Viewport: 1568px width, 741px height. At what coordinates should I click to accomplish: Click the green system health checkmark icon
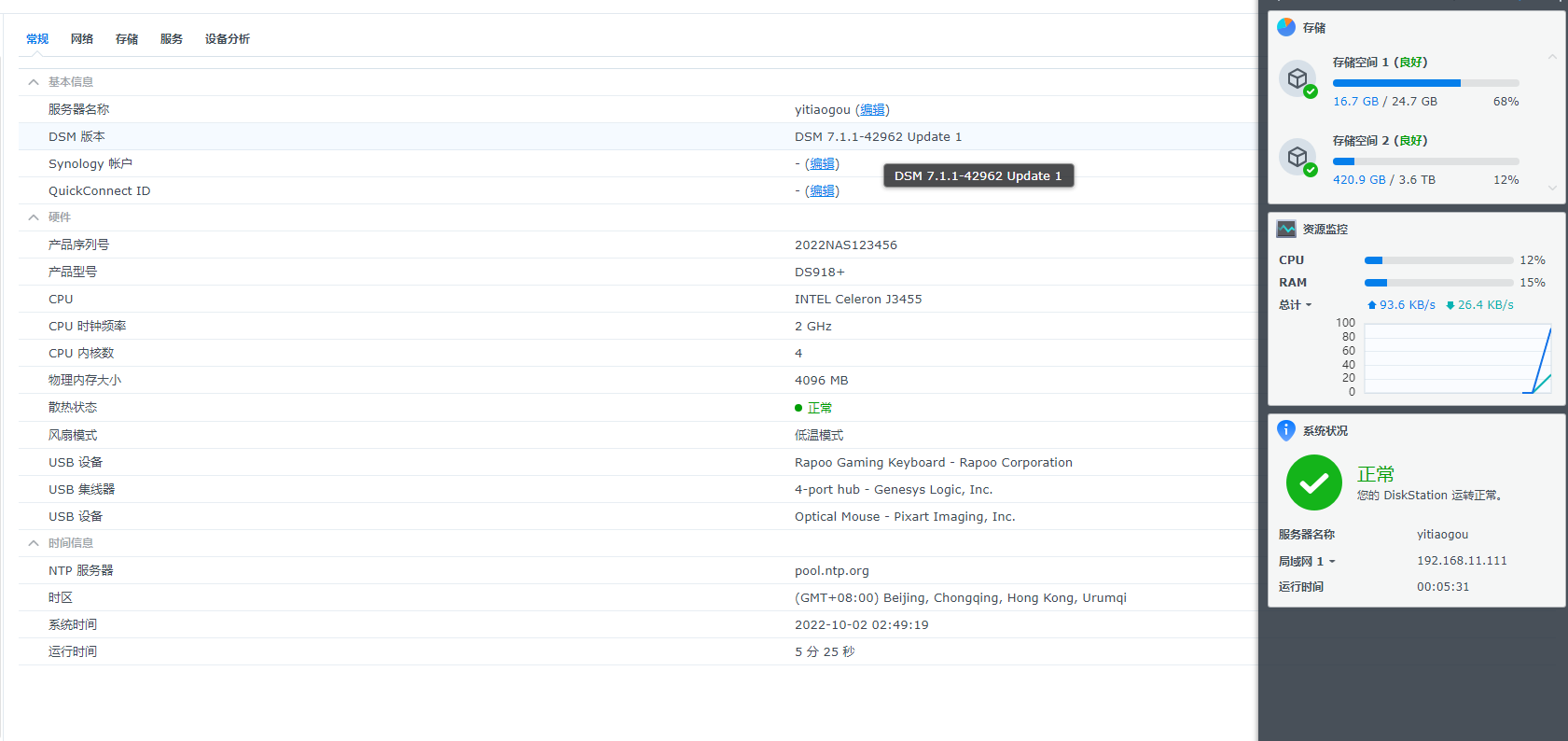[x=1314, y=482]
